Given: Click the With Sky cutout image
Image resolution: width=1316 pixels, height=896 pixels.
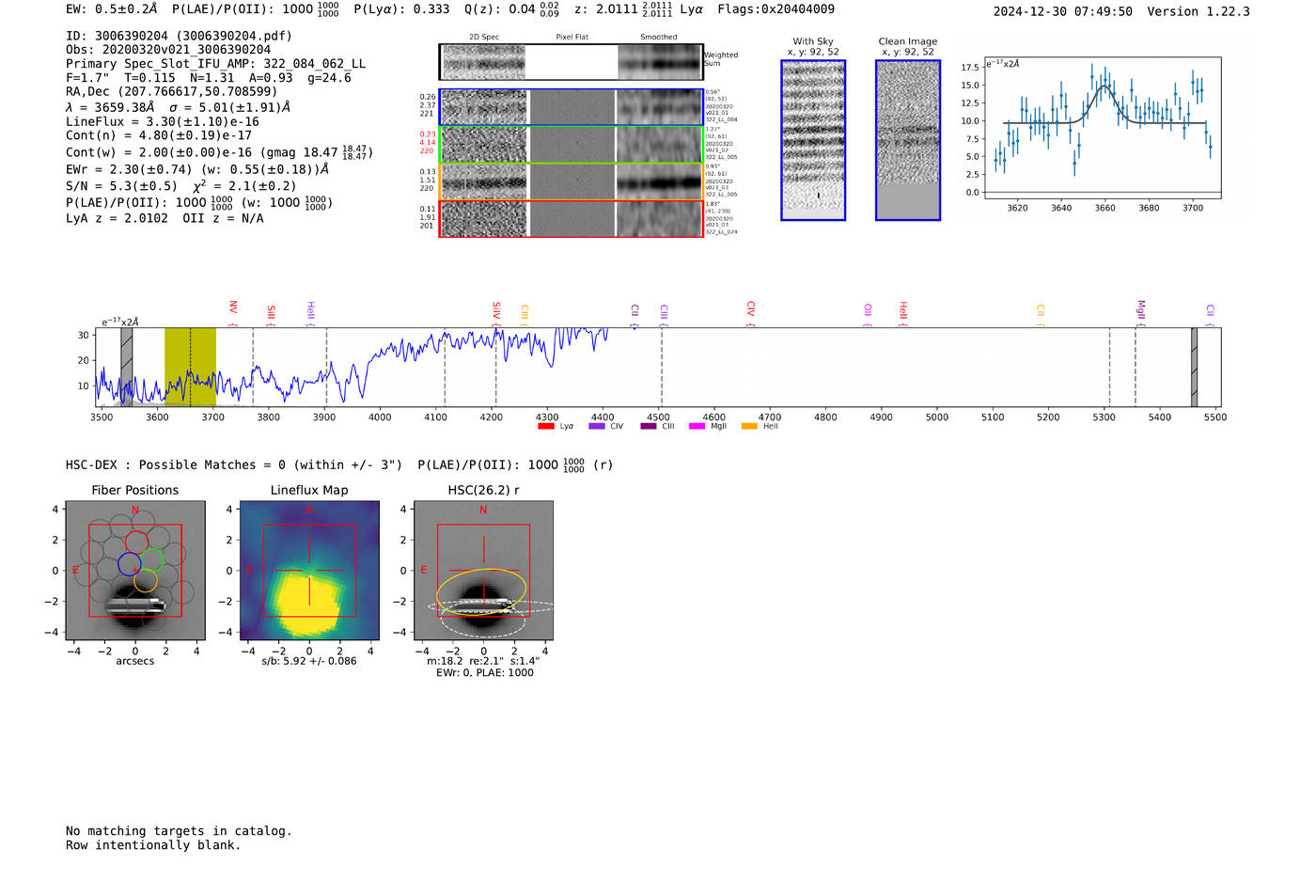Looking at the screenshot, I should 813,140.
